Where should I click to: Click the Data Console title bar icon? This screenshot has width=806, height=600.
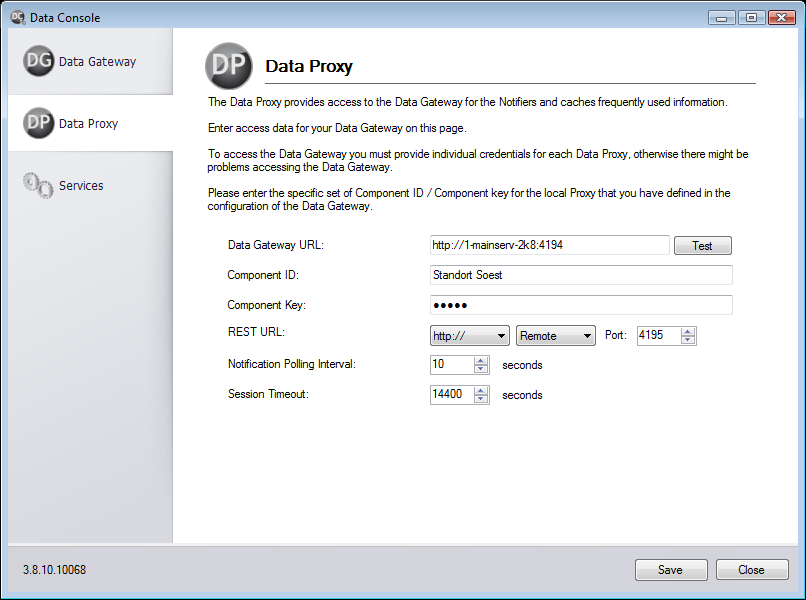point(16,17)
